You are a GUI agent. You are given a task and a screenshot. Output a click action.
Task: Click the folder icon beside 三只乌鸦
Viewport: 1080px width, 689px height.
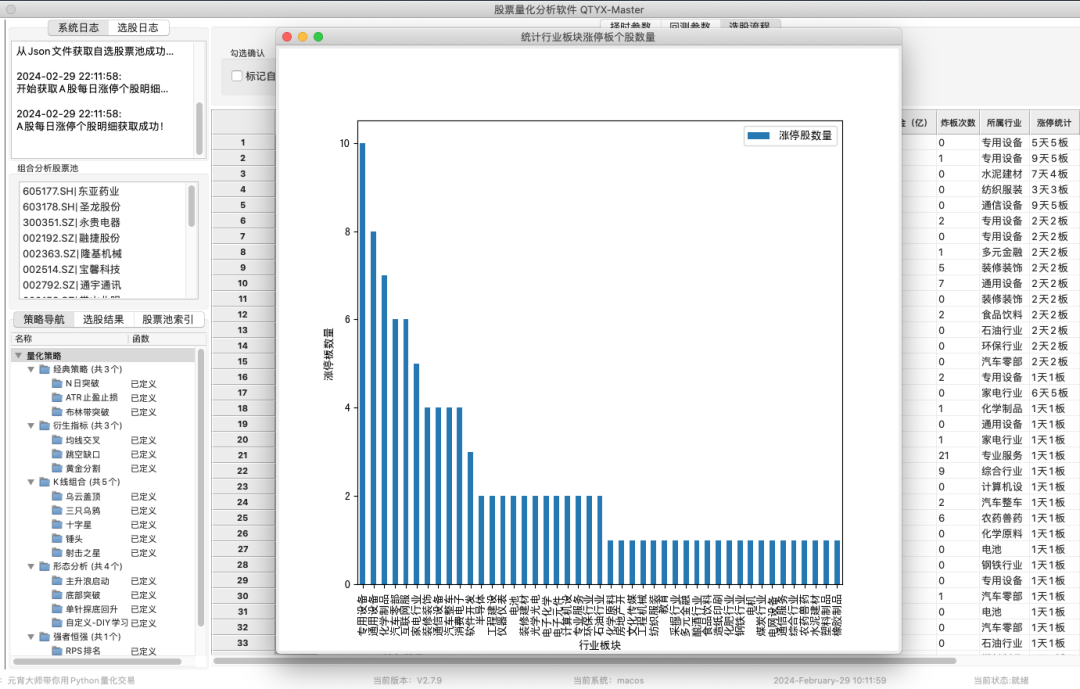pos(57,511)
